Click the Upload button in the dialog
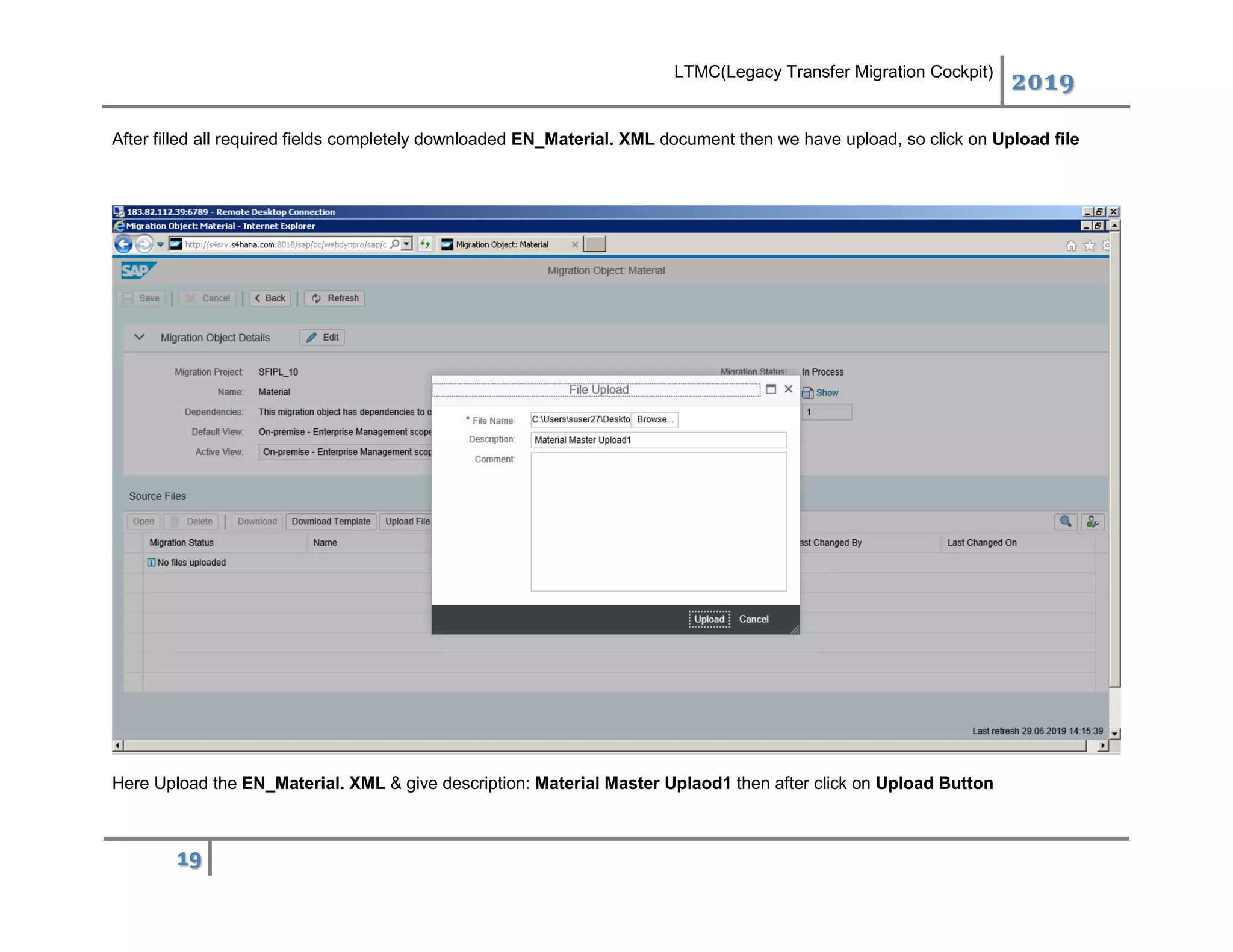Viewport: 1233px width, 952px height. [709, 619]
